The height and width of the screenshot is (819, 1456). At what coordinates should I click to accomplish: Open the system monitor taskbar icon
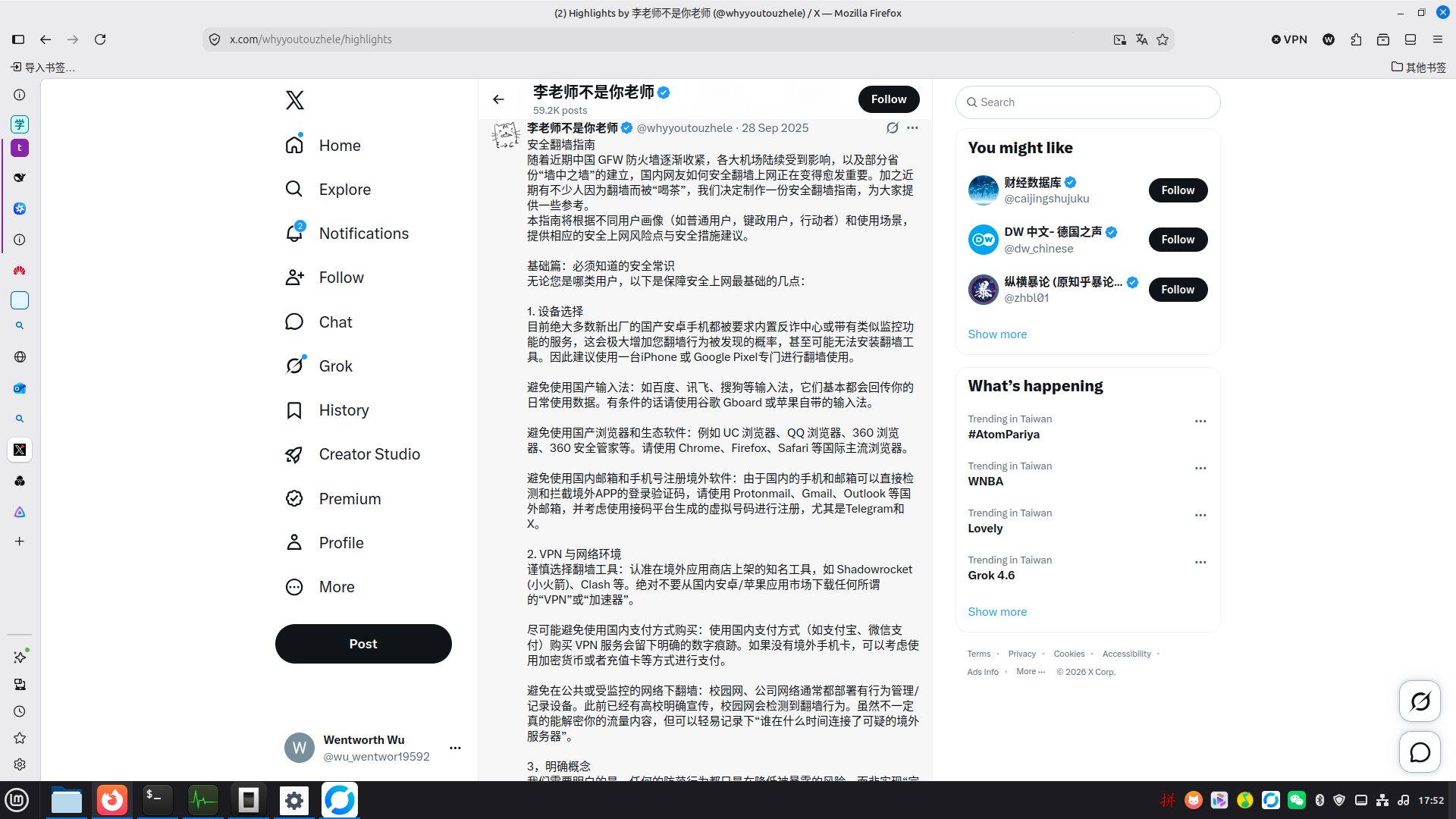coord(203,800)
